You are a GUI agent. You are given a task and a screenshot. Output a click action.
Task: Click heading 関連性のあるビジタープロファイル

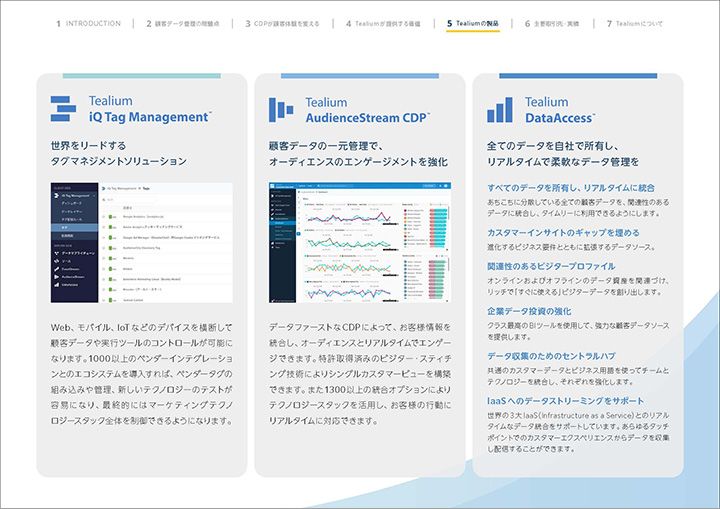(x=551, y=266)
